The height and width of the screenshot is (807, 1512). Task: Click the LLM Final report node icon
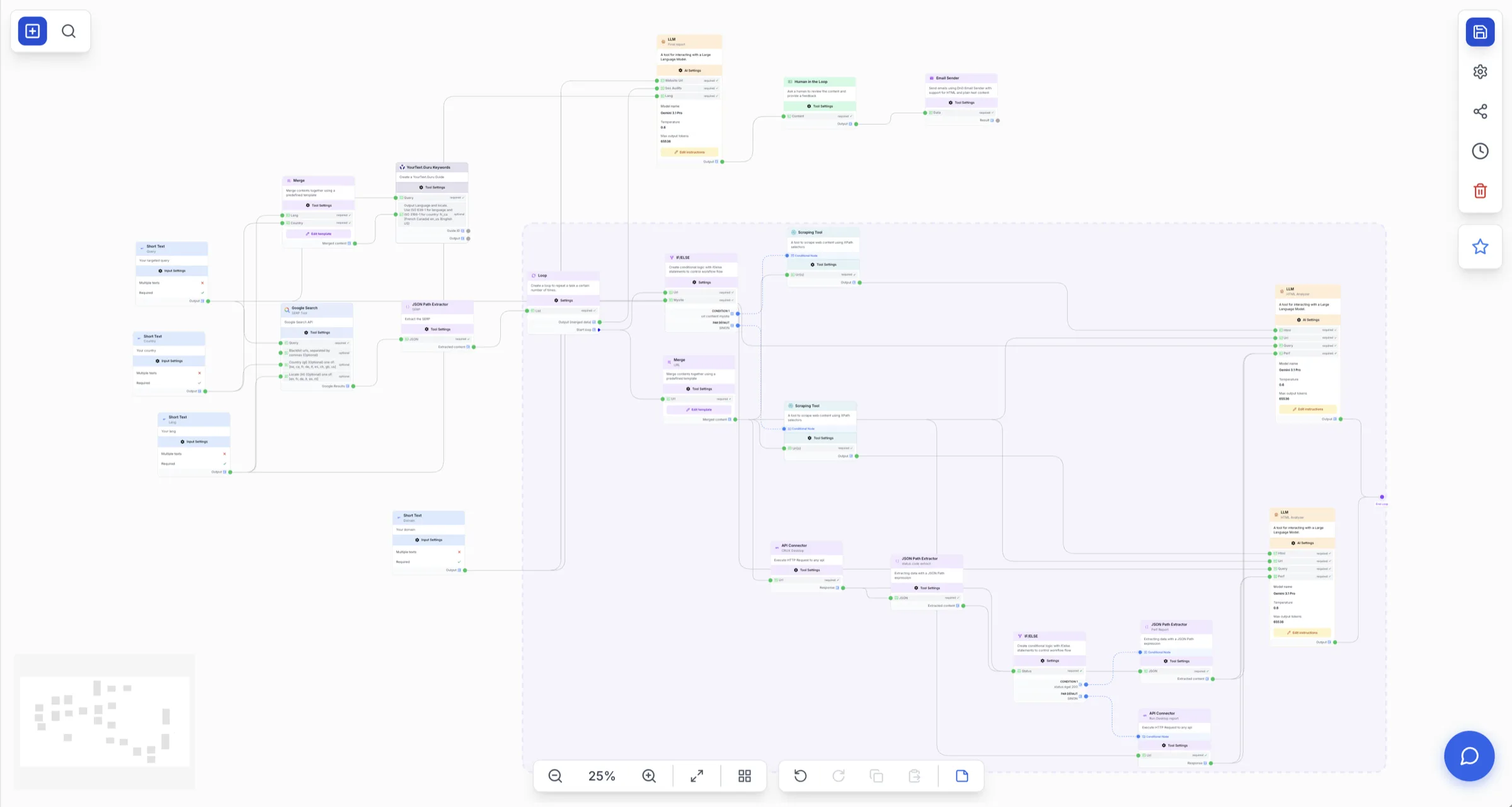tap(663, 42)
